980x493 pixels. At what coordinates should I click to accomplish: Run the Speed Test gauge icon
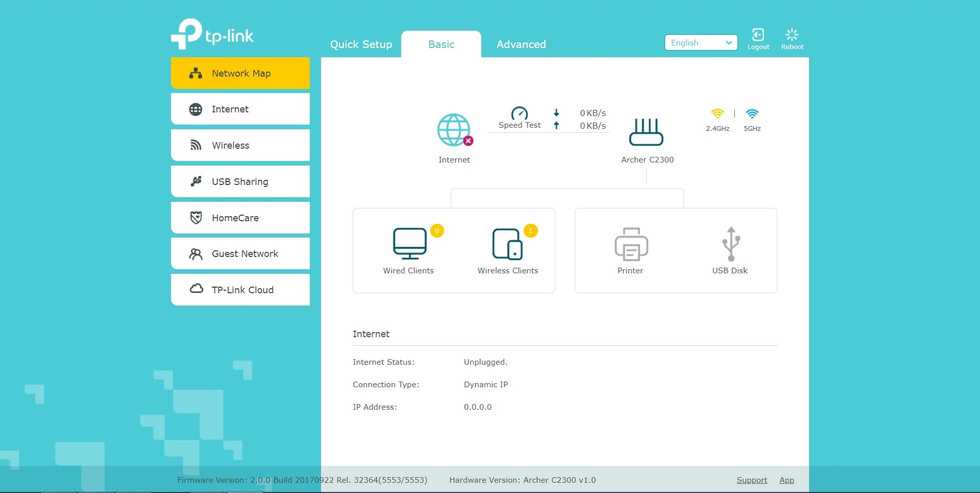[519, 114]
